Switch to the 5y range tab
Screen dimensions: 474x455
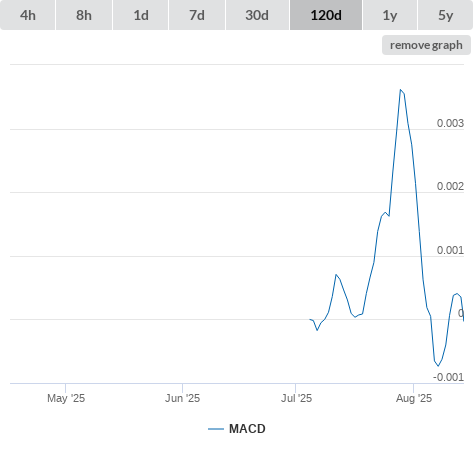tap(445, 15)
